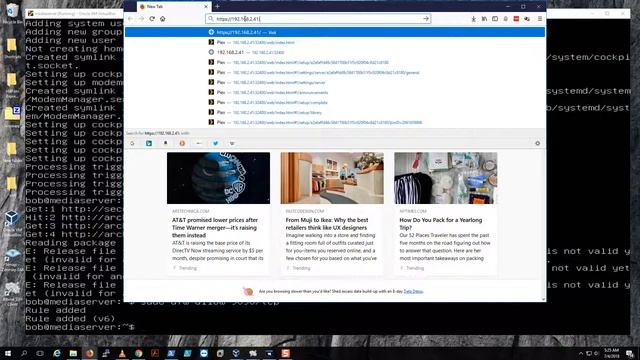
Task: Search with Twitter one-off engine icon
Action: click(x=216, y=143)
